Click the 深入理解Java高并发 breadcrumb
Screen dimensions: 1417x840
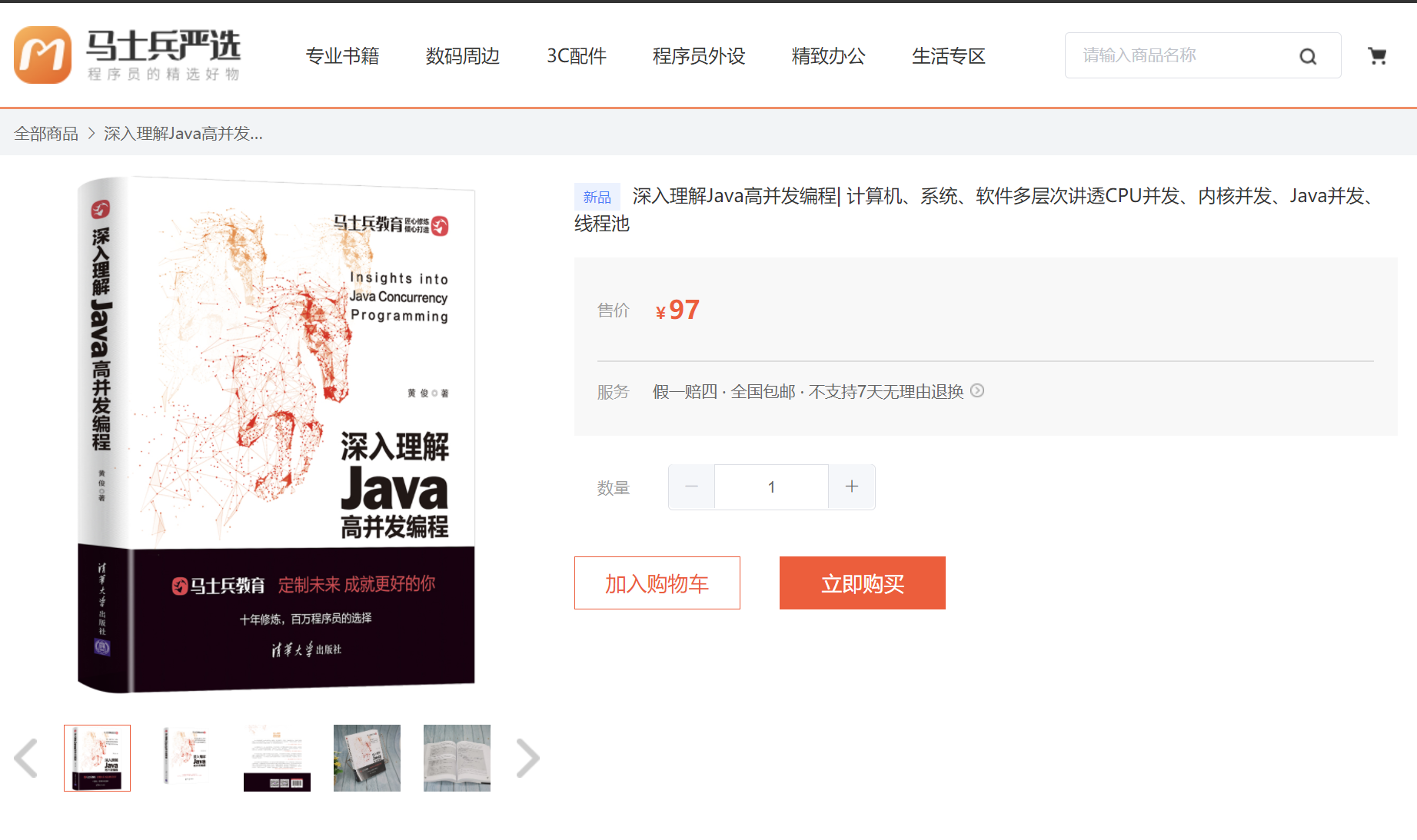183,134
